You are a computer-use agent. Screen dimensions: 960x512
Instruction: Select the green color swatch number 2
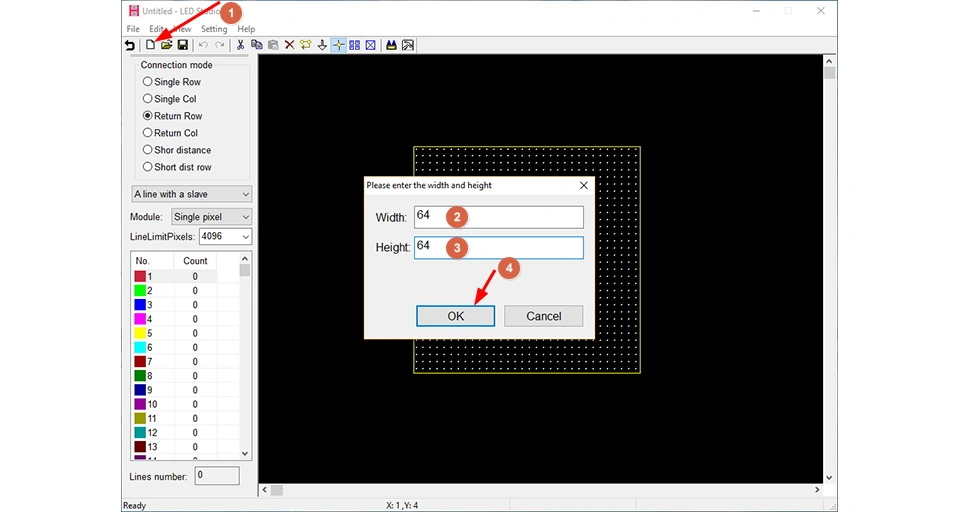tap(140, 290)
